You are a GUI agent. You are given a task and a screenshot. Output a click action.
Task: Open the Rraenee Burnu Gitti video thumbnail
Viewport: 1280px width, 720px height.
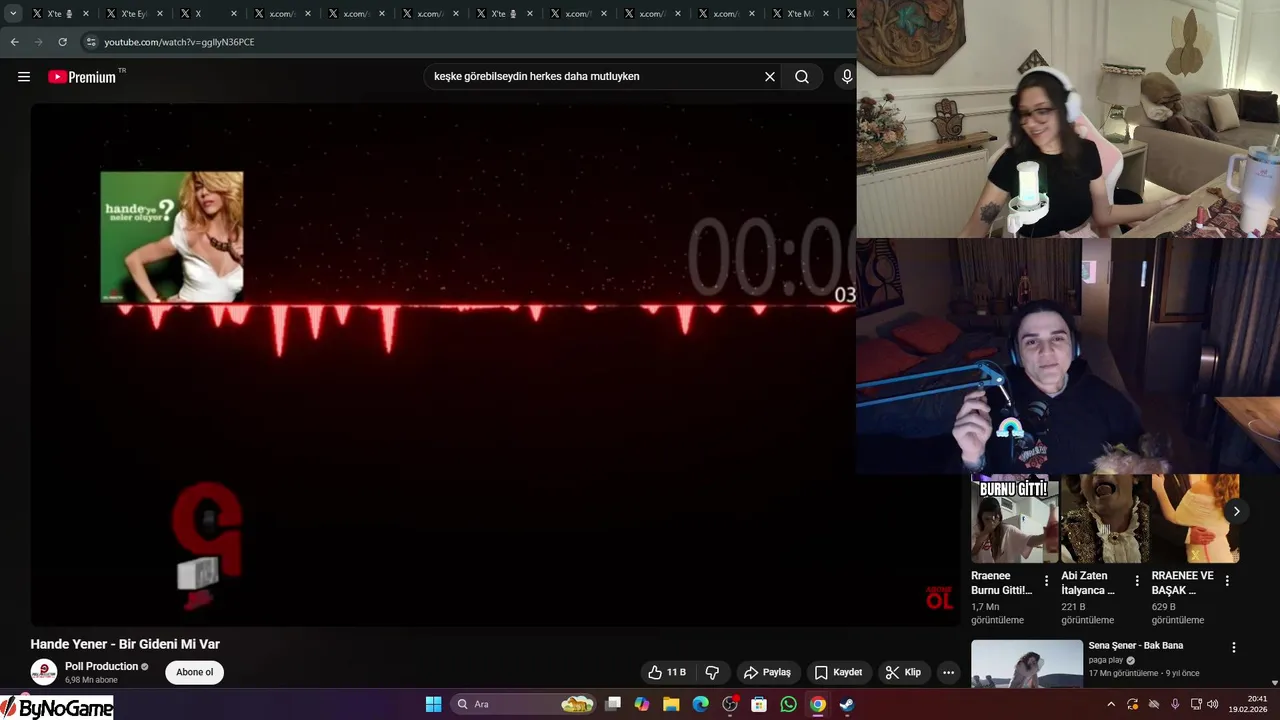tap(1015, 519)
